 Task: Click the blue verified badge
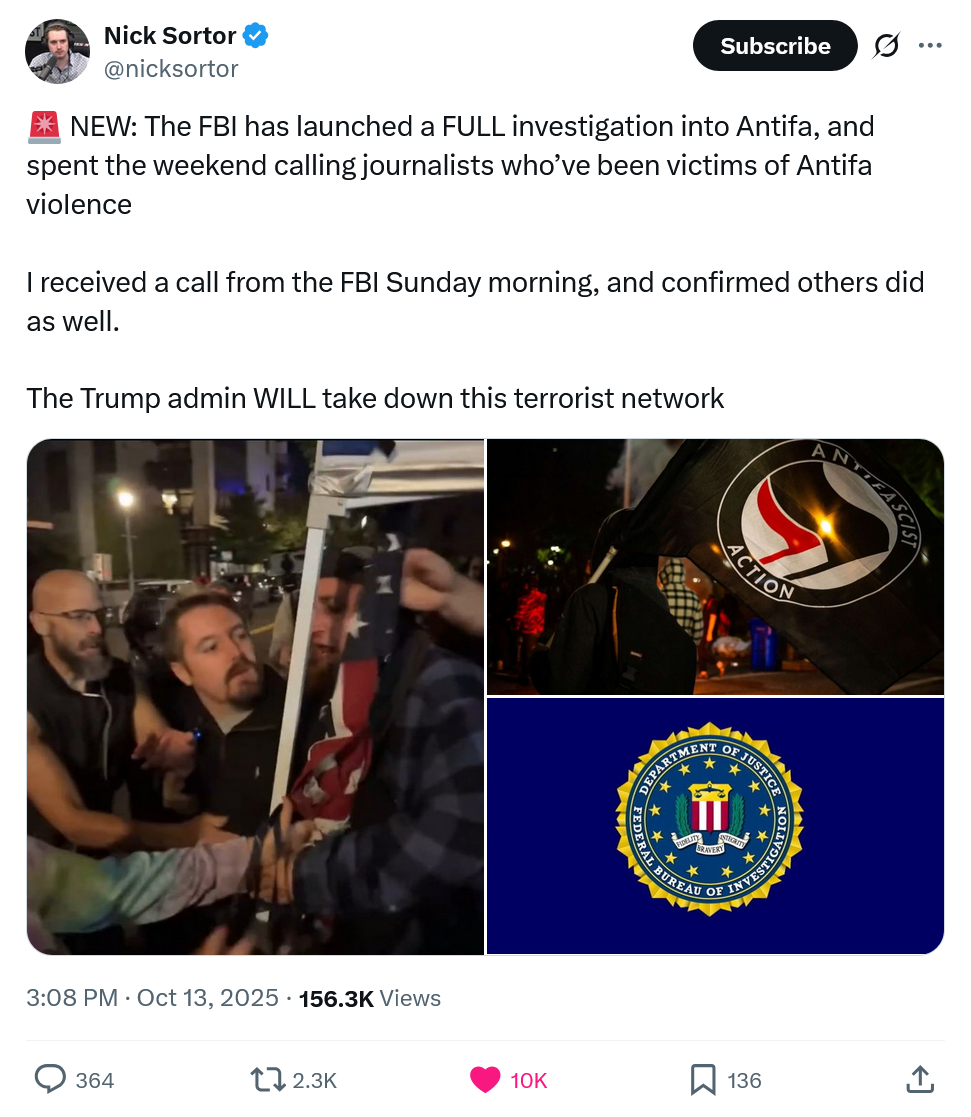click(x=256, y=37)
